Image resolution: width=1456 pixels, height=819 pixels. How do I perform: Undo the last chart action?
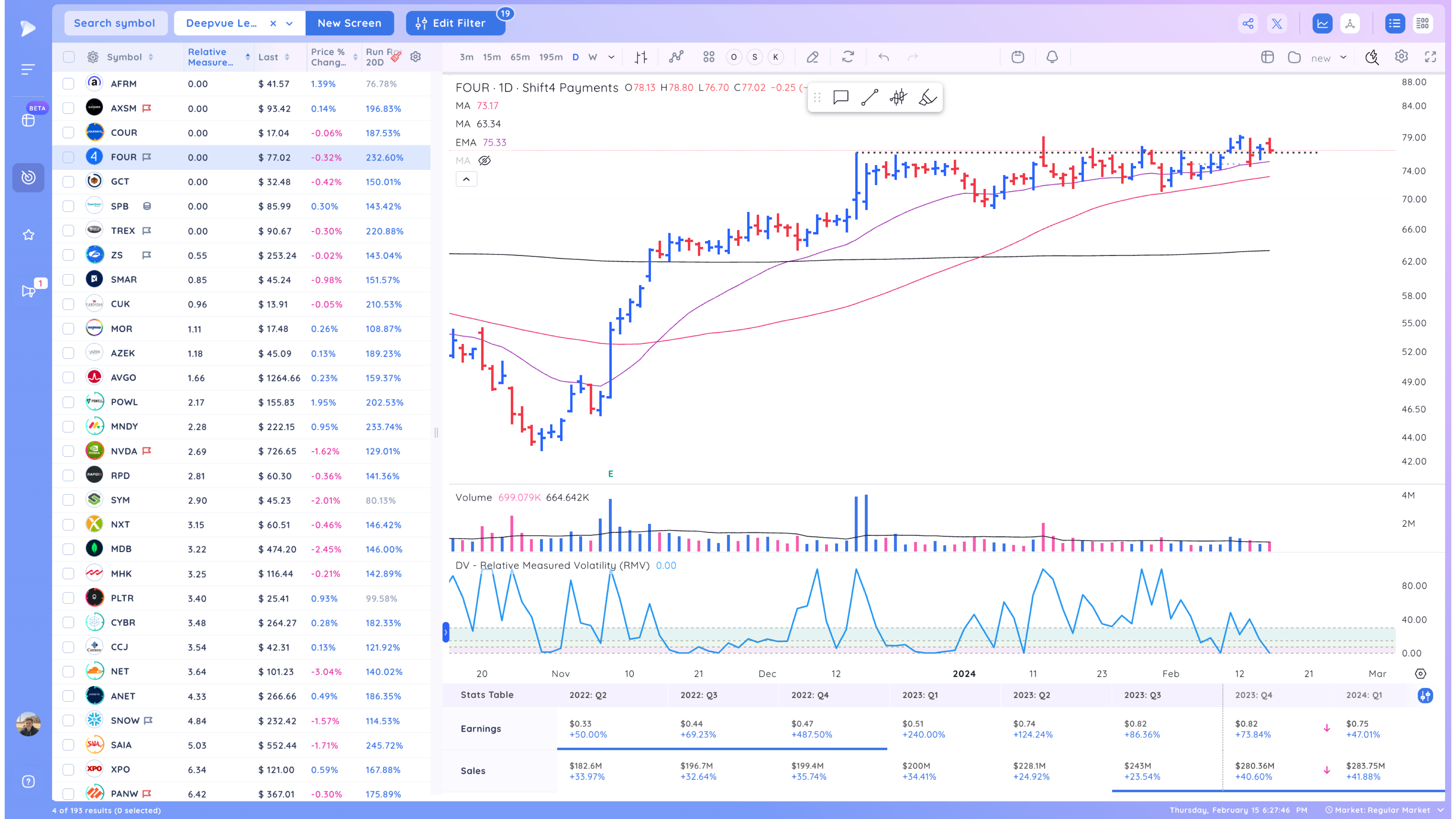883,57
